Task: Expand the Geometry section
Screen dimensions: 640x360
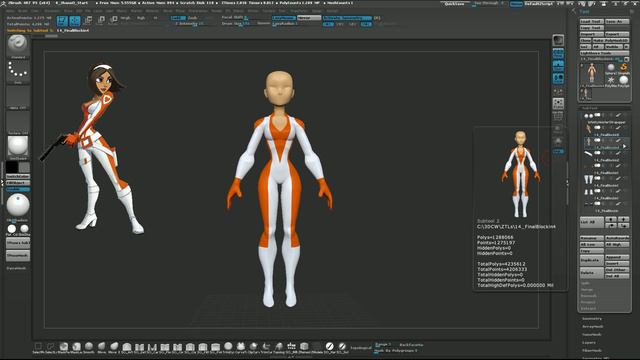Action: [592, 318]
